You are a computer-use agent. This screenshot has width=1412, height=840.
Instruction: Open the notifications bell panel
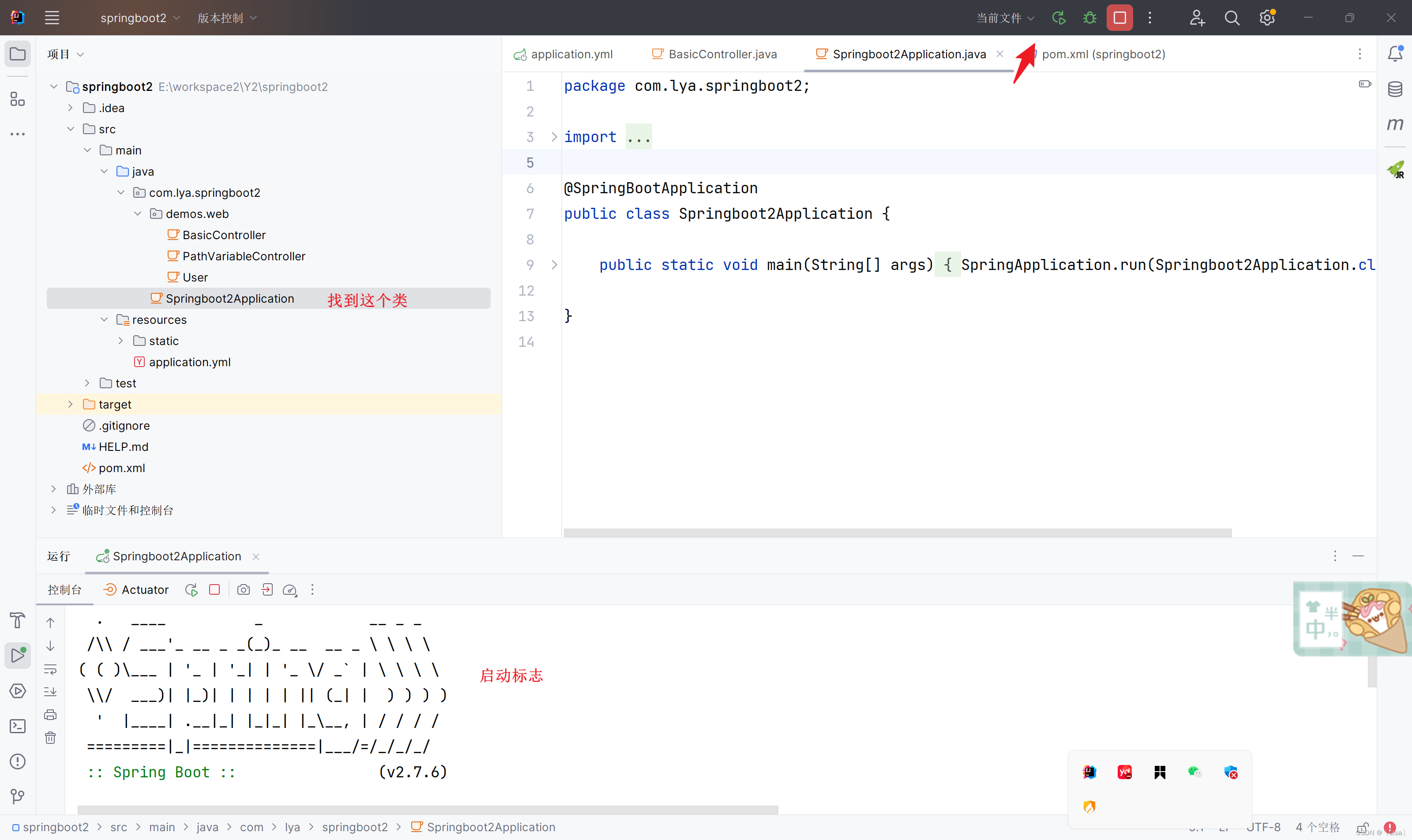1395,54
